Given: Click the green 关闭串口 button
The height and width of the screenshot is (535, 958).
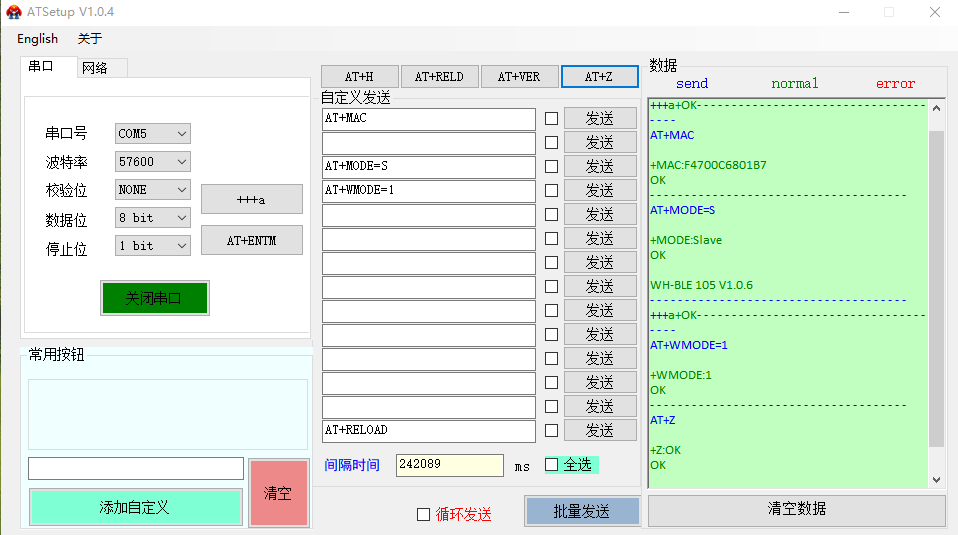Looking at the screenshot, I should (x=154, y=298).
